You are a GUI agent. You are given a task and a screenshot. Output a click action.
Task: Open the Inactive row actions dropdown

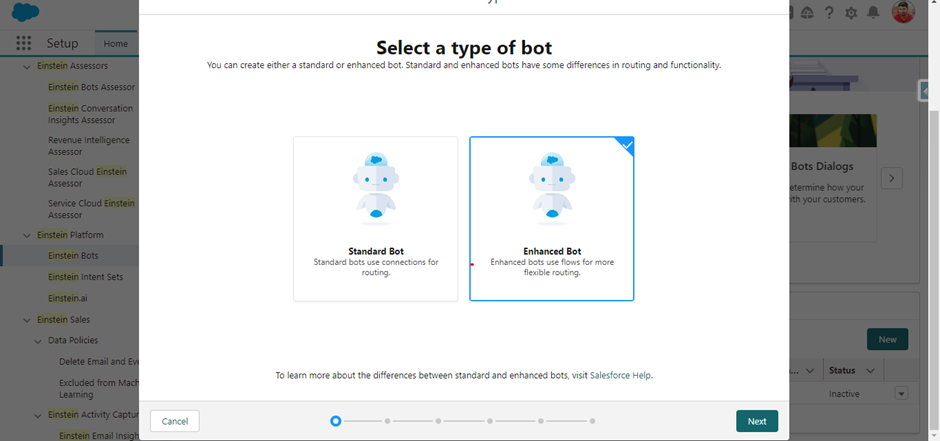coord(901,394)
